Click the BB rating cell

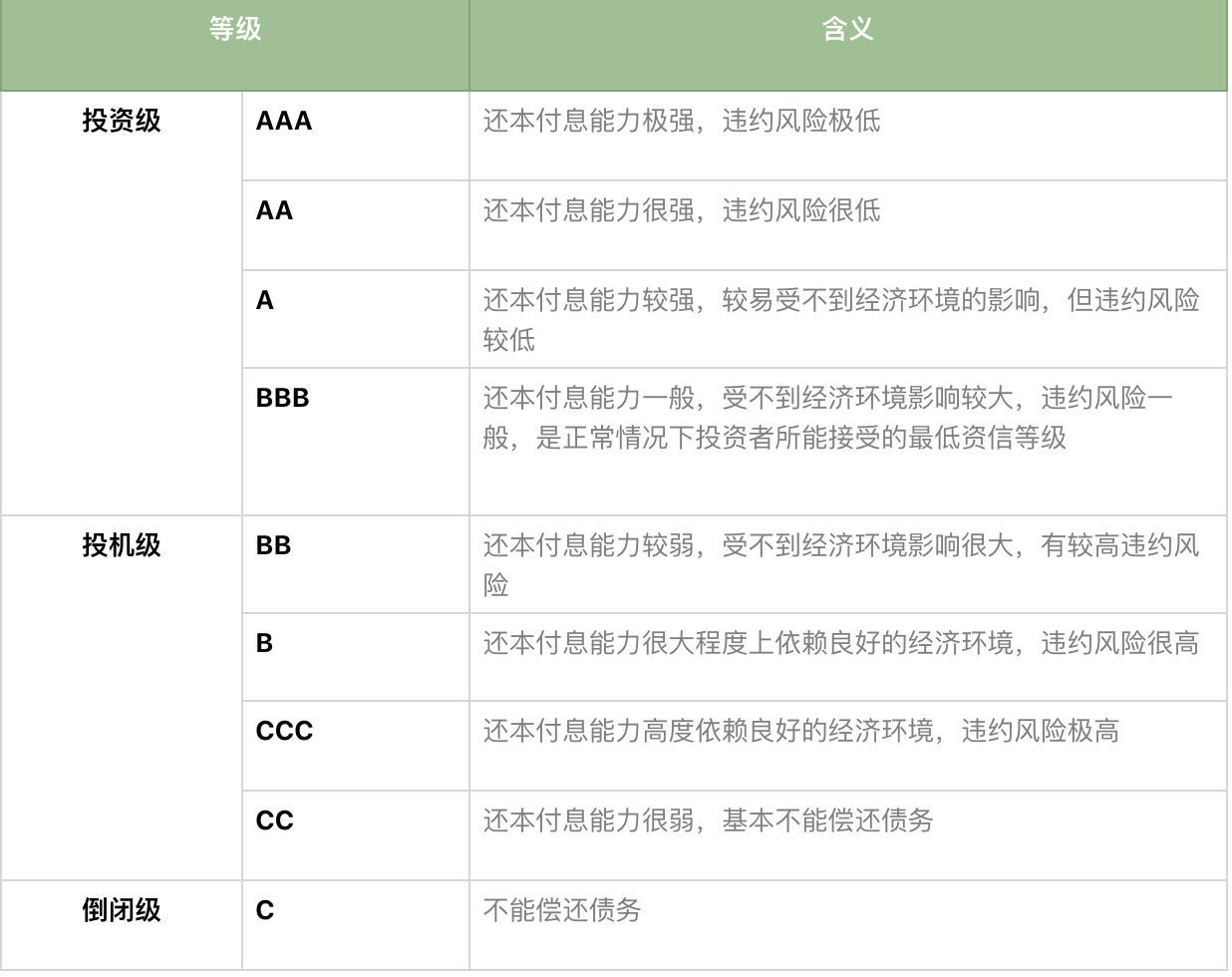[x=274, y=545]
